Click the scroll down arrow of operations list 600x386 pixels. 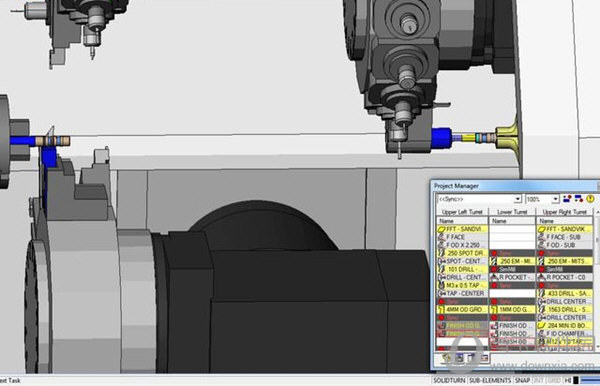[597, 346]
